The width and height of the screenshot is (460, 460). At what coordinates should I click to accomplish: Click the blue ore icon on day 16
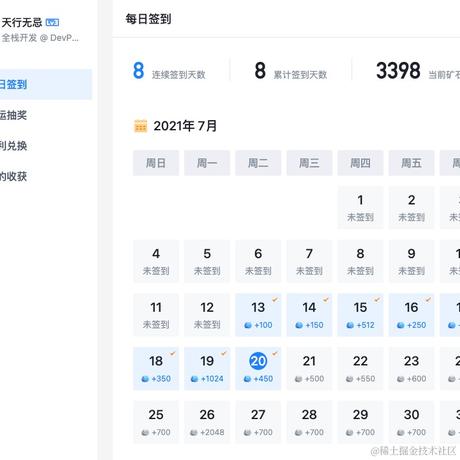coord(401,325)
